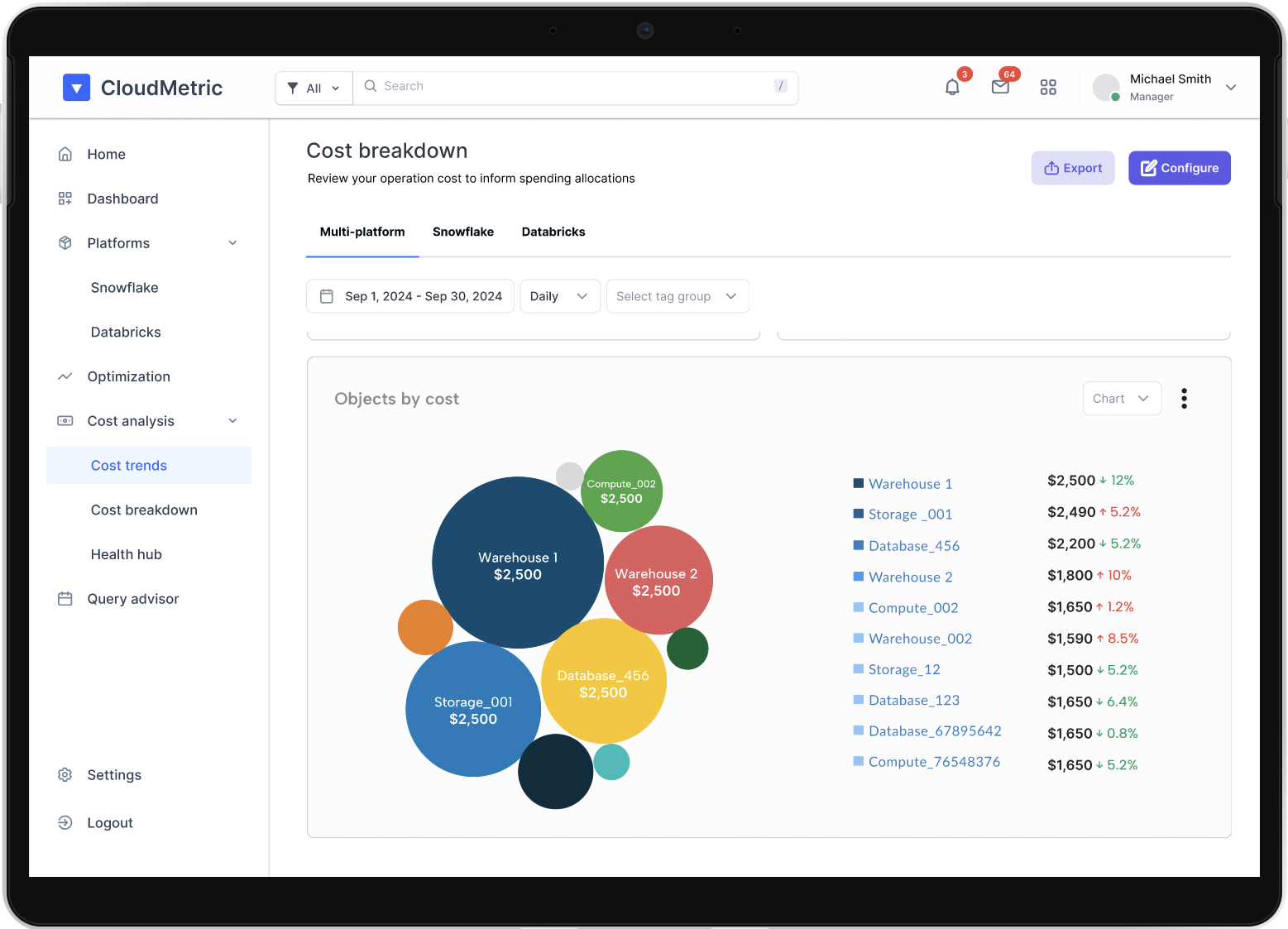
Task: Collapse the Cost analysis section chevron
Action: [x=232, y=421]
